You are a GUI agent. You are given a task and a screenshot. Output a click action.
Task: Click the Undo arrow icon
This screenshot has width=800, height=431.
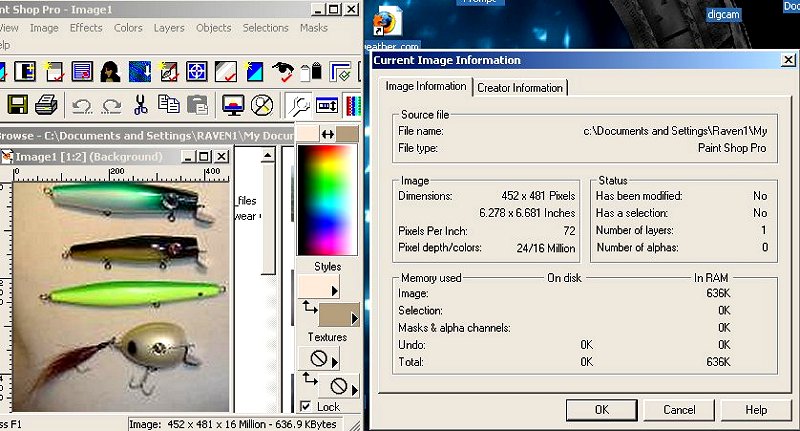click(x=82, y=105)
